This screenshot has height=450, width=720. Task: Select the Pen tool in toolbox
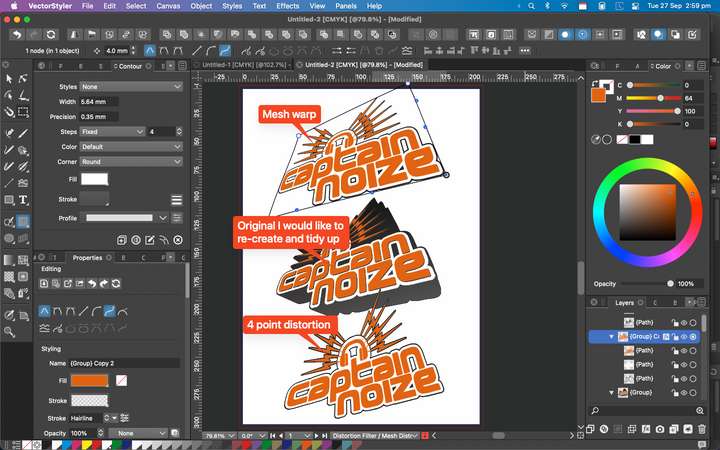click(9, 133)
